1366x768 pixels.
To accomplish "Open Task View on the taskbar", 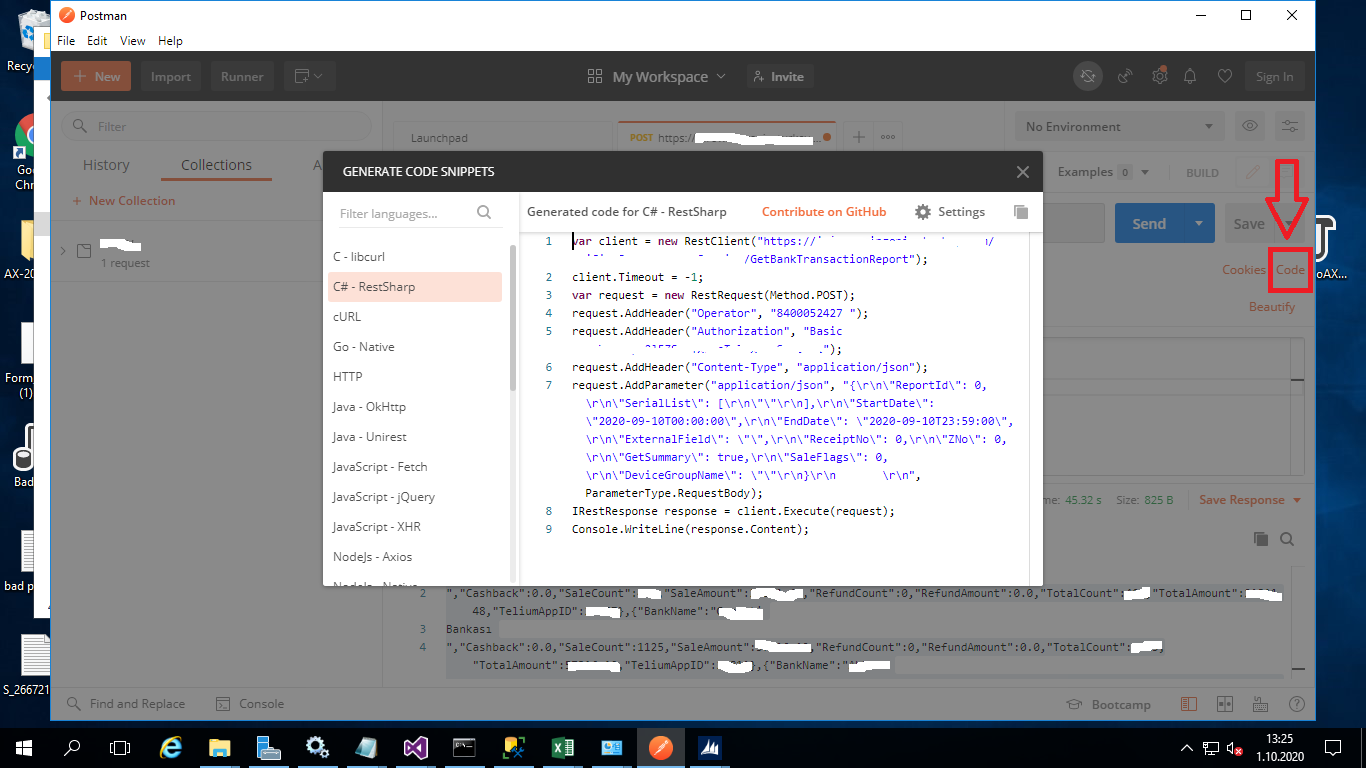I will (x=120, y=747).
